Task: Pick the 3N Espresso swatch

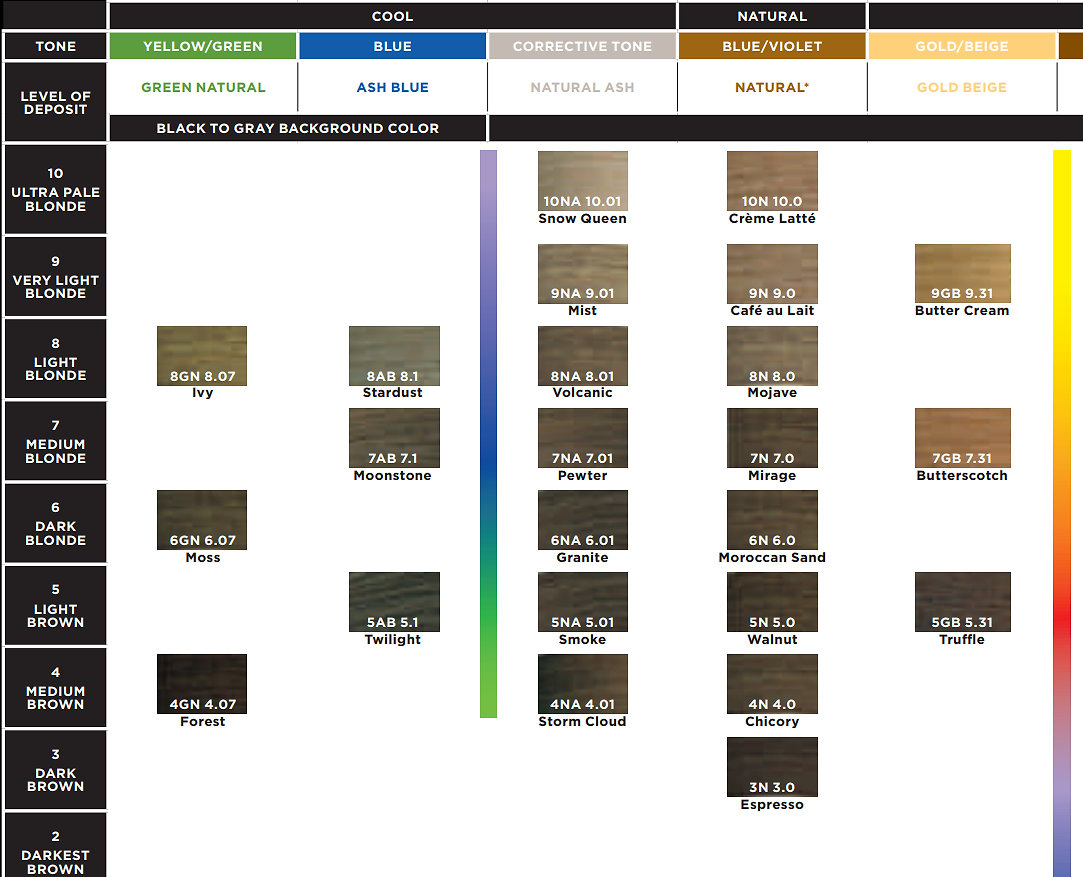Action: click(x=772, y=766)
